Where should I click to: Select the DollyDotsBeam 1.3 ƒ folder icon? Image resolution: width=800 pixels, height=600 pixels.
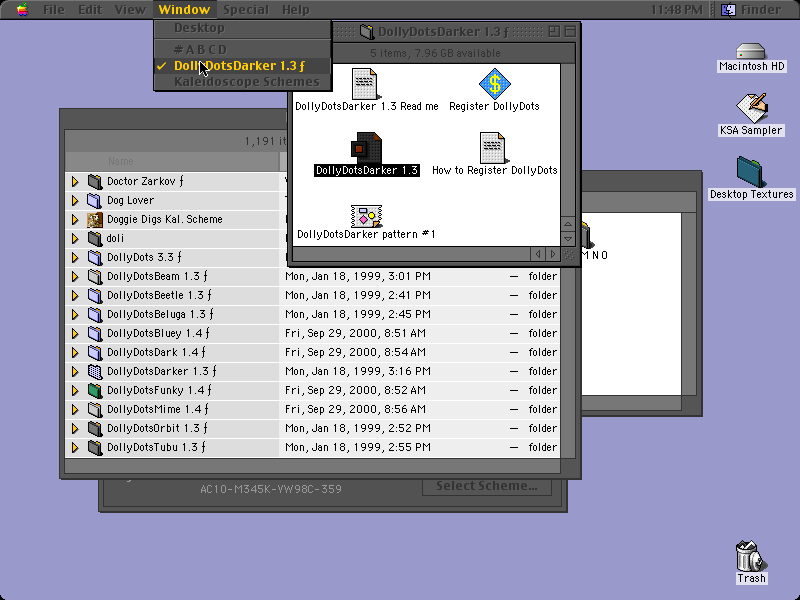(x=95, y=276)
